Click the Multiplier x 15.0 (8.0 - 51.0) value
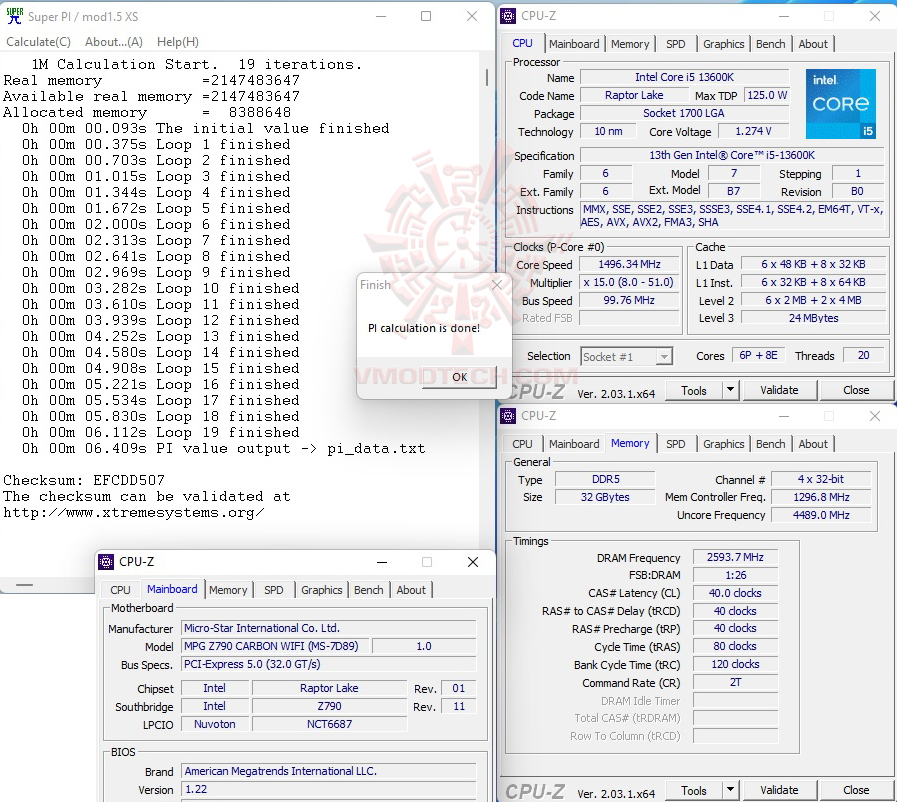Image resolution: width=897 pixels, height=802 pixels. [629, 282]
